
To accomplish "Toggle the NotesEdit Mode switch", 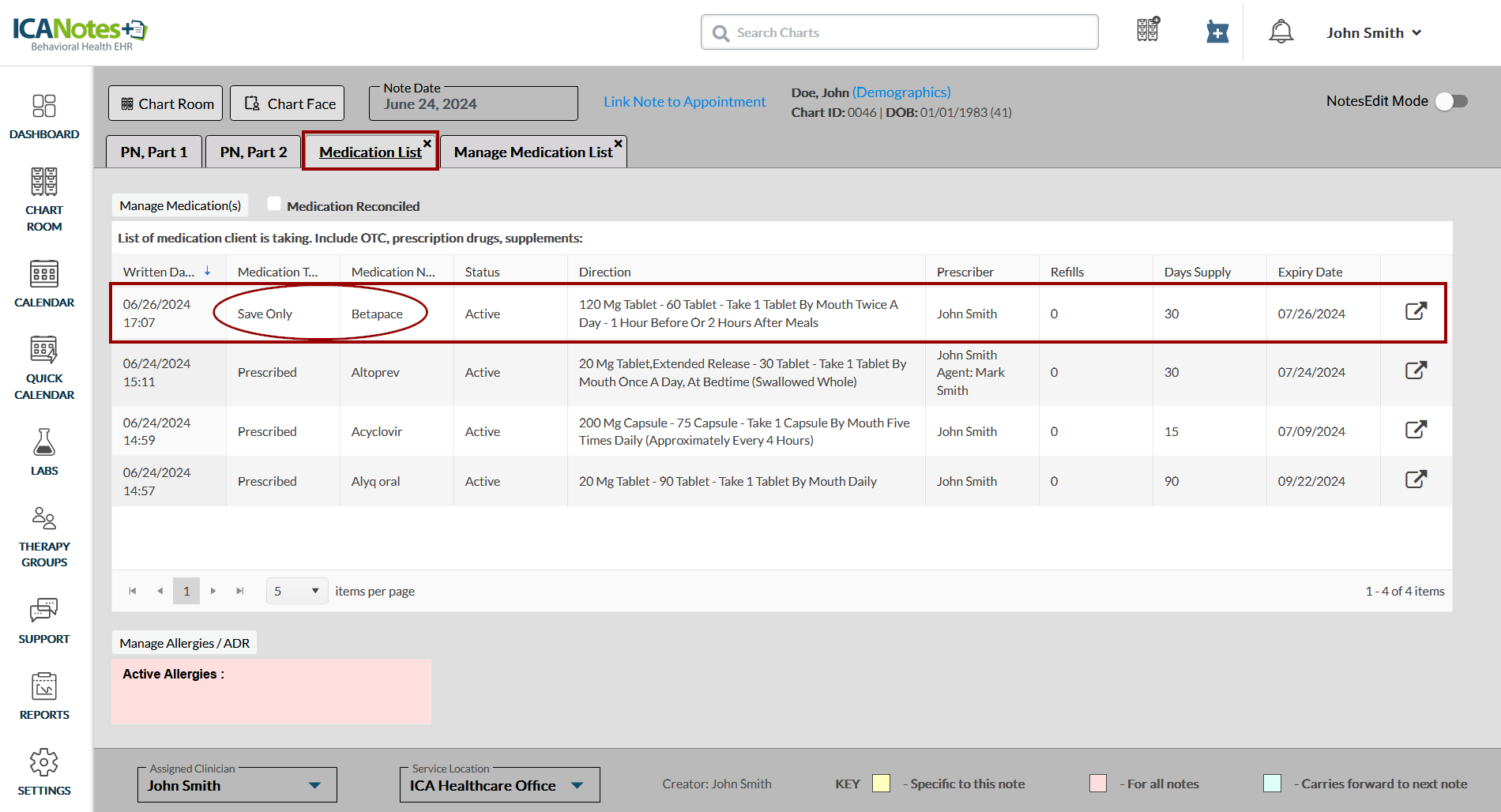I will [x=1451, y=101].
